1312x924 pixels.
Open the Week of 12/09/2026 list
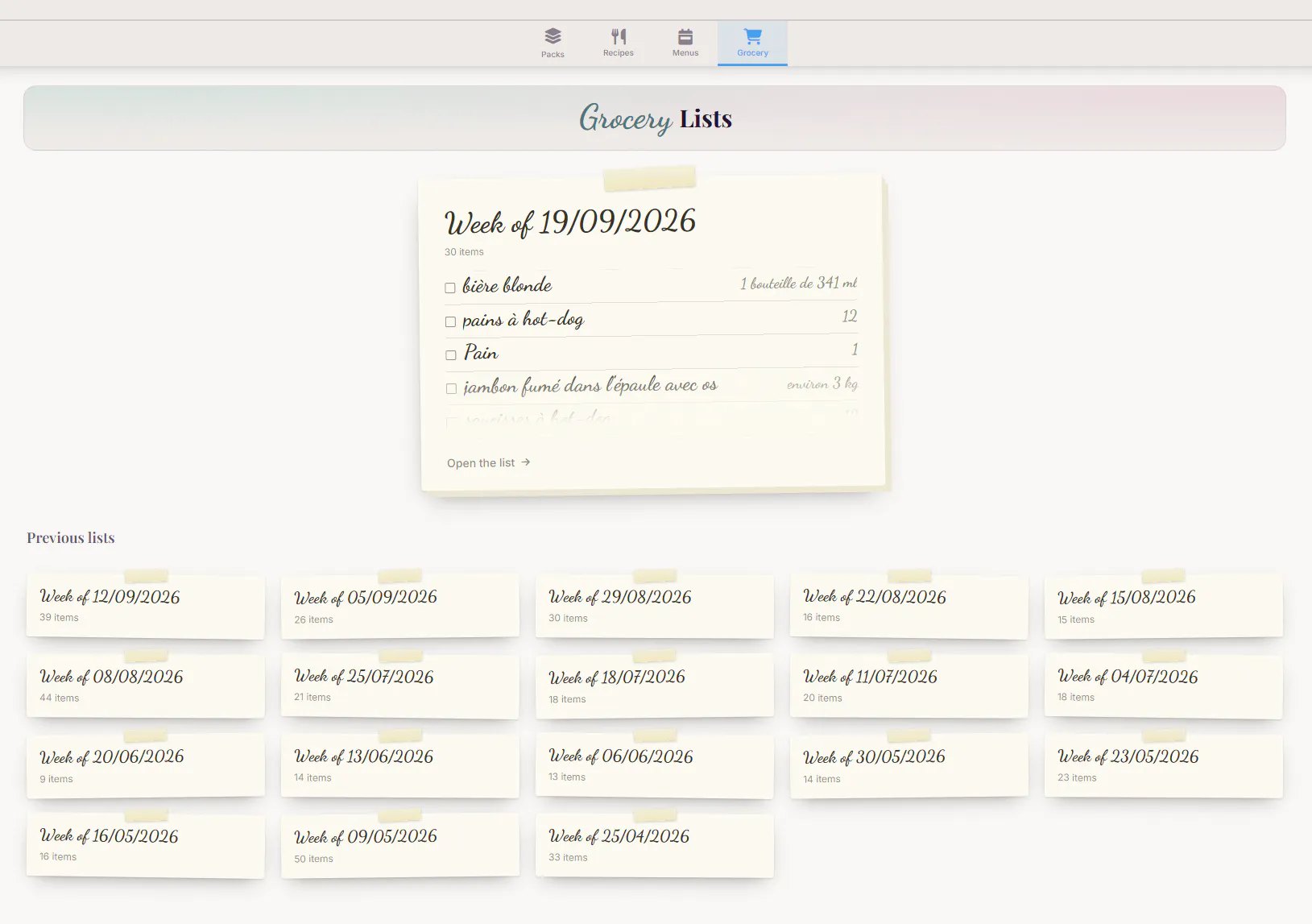[146, 606]
